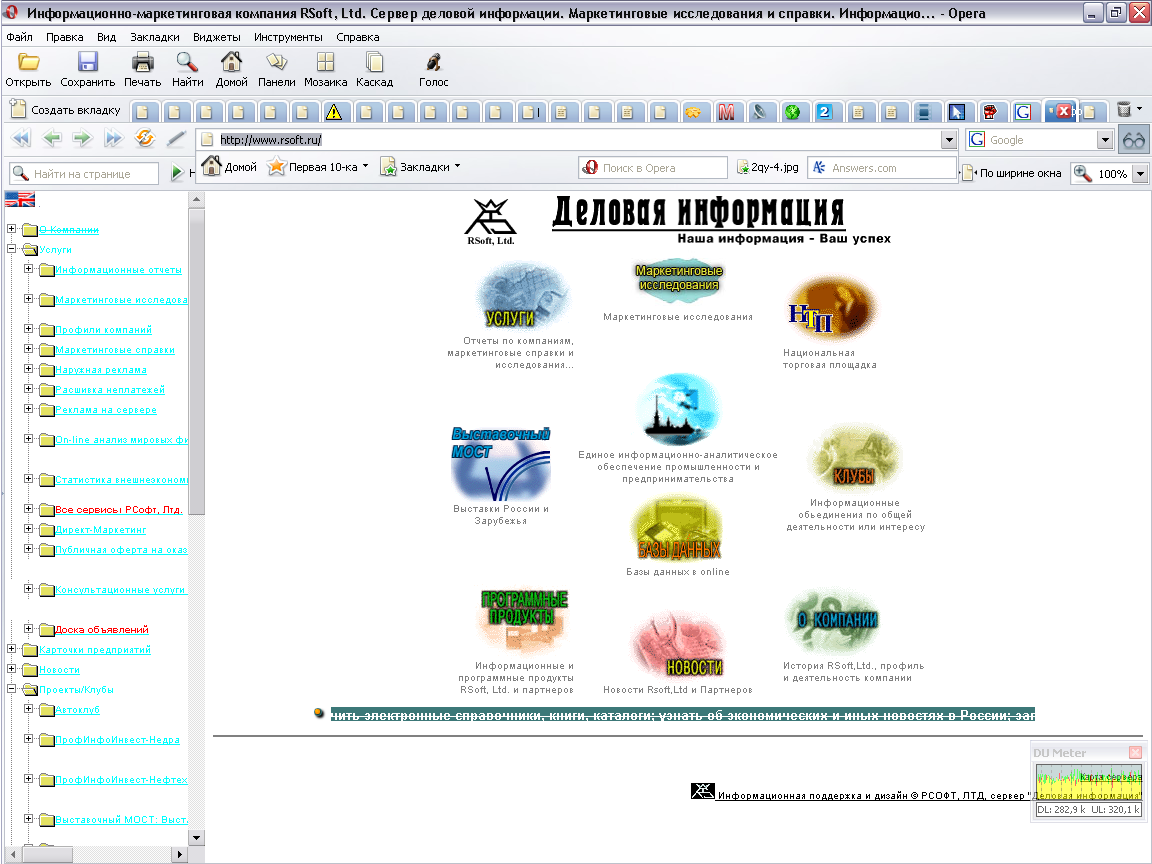1152x864 pixels.
Task: Click the НОВОСТИ image button
Action: 679,644
